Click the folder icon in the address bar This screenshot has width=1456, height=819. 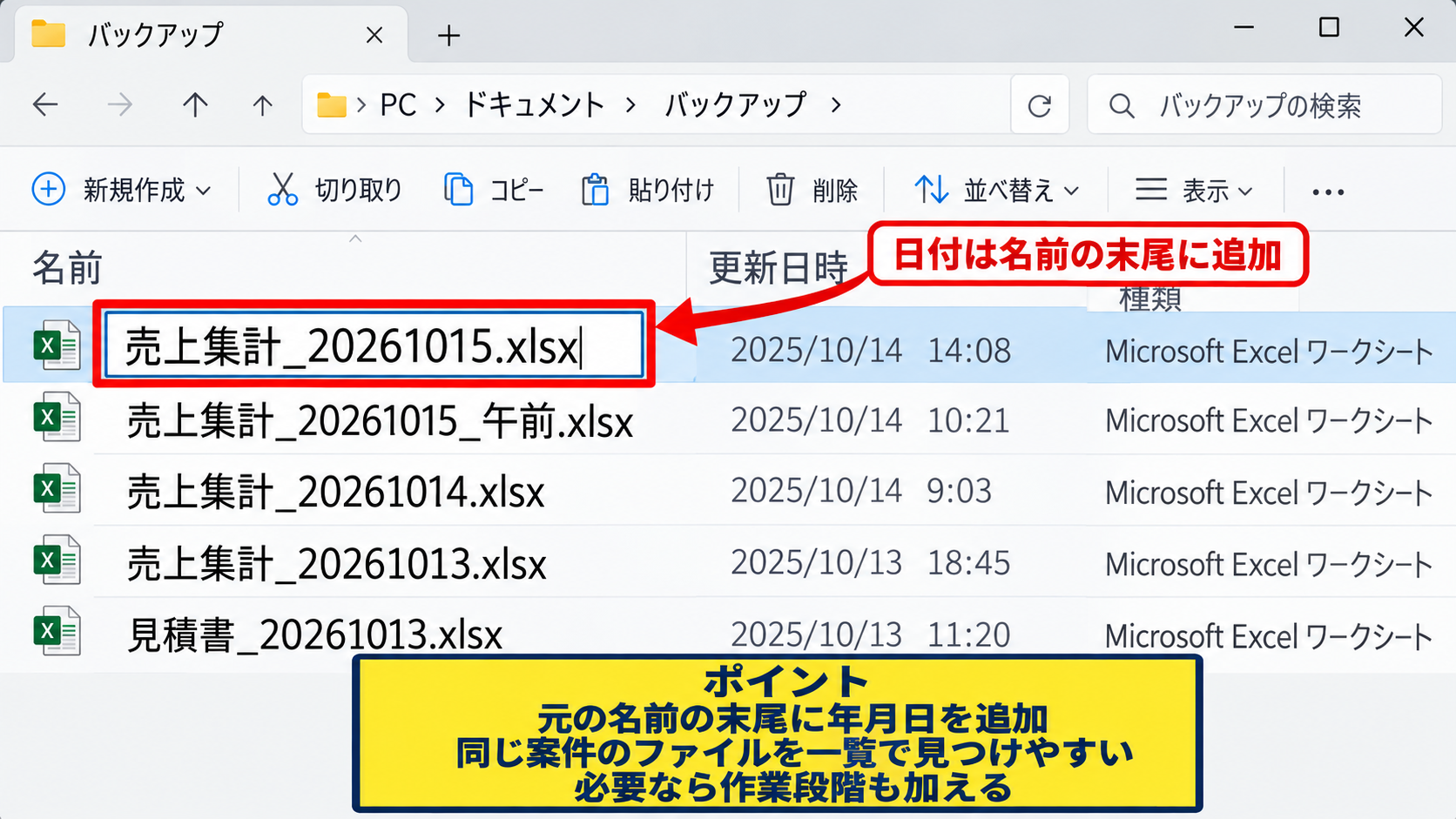[331, 105]
